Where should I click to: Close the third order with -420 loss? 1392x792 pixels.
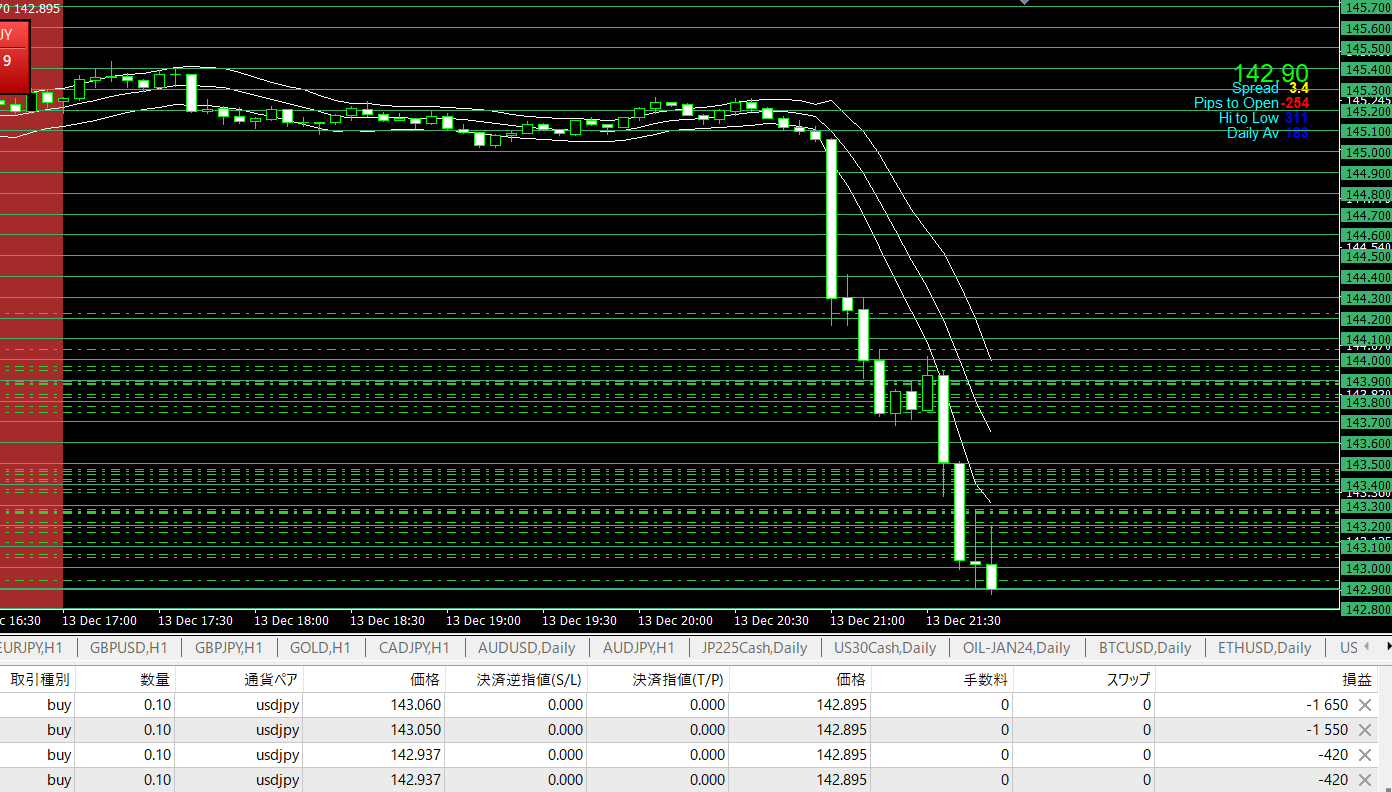pyautogui.click(x=1364, y=755)
